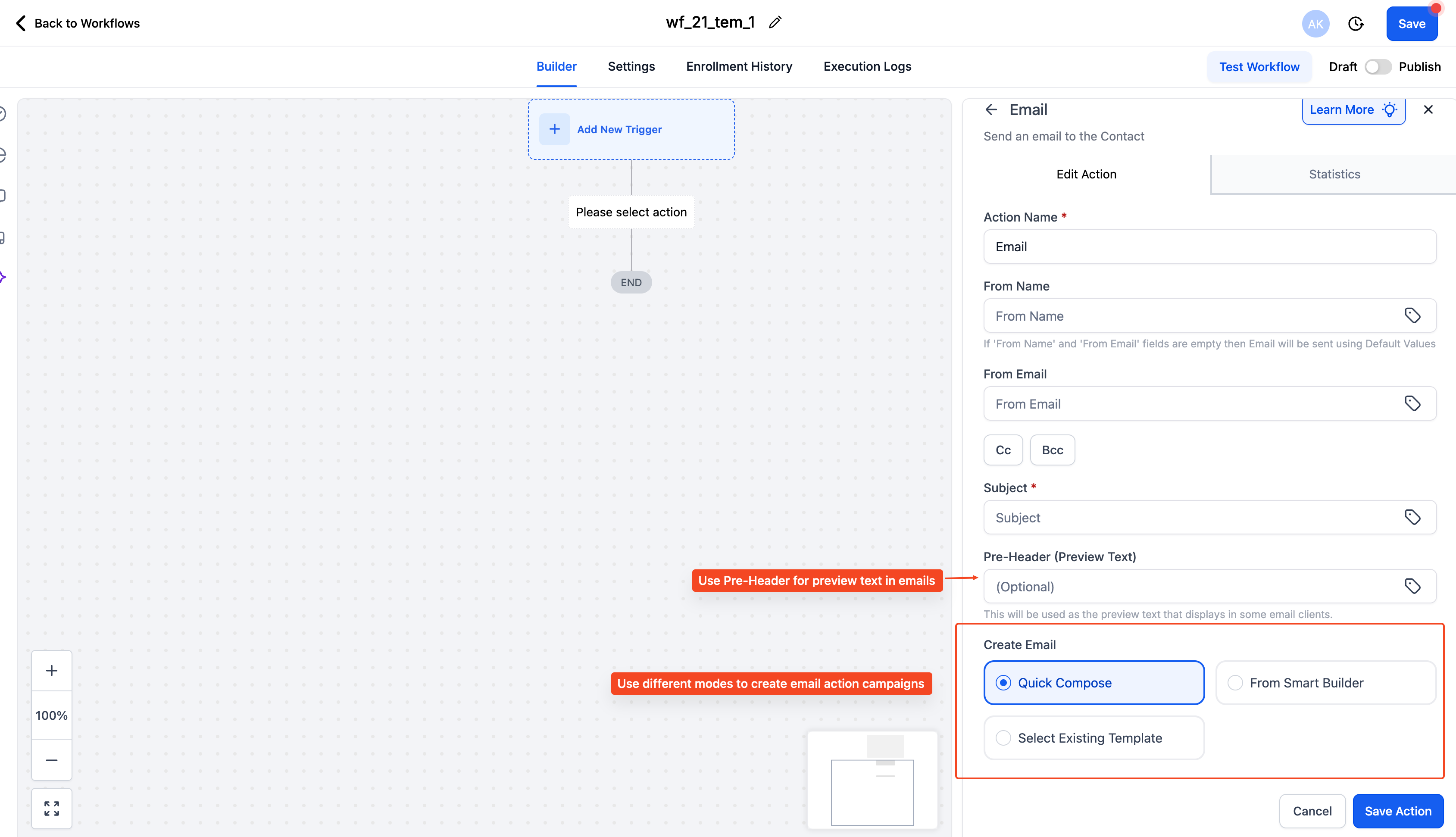Screen dimensions: 1456x837
Task: Click the pencil icon to rename workflow
Action: point(775,22)
